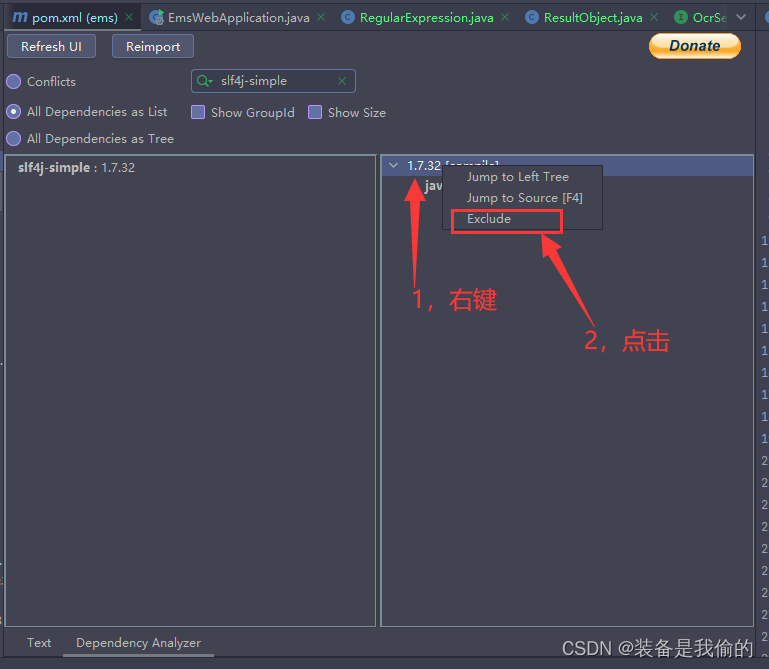This screenshot has height=669, width=769.
Task: Collapse the 1.7.32 tree node
Action: click(393, 166)
